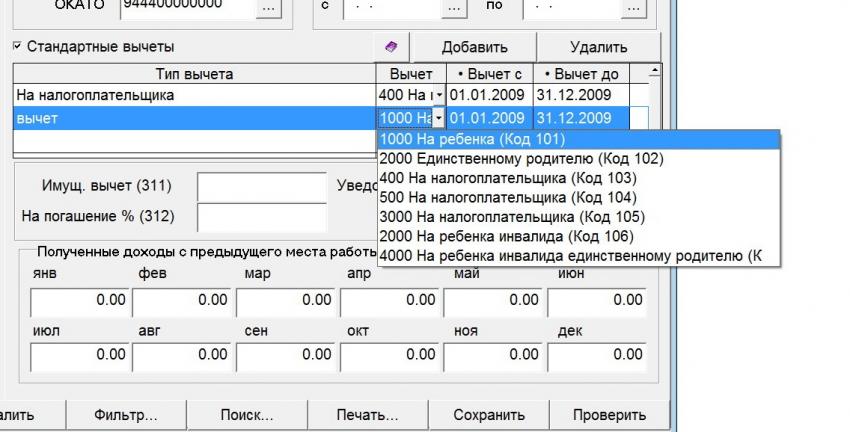Image resolution: width=850 pixels, height=432 pixels.
Task: Open the date 'по' ellipsis picker button
Action: [x=633, y=8]
